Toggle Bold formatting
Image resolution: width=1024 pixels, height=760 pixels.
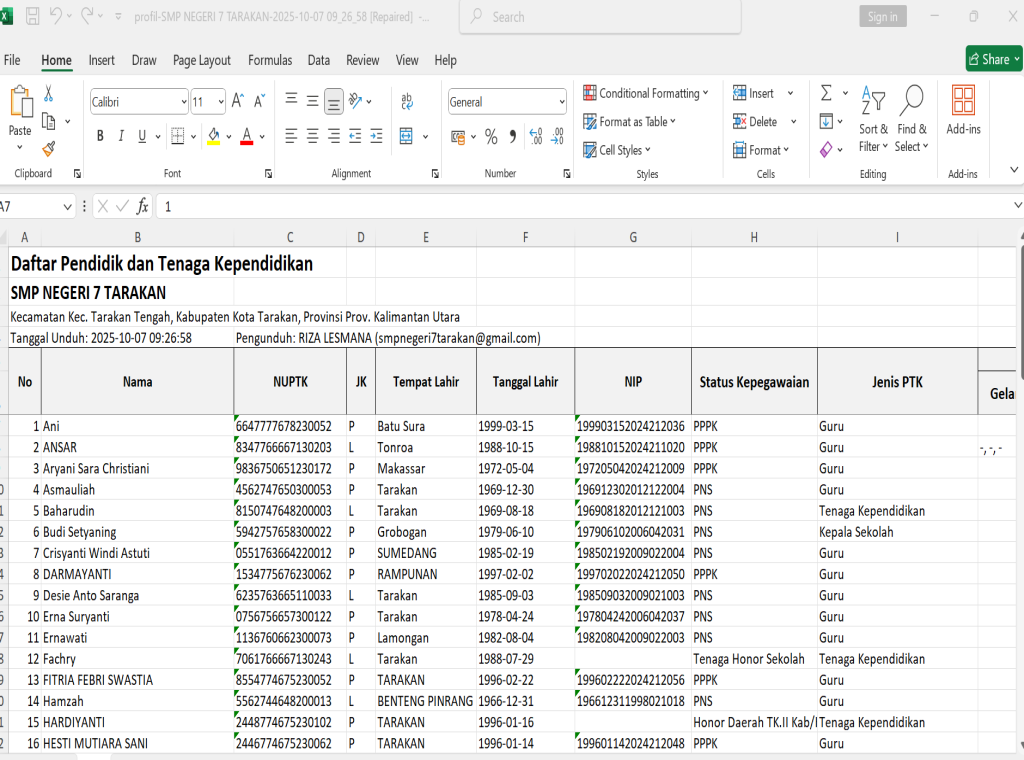100,136
